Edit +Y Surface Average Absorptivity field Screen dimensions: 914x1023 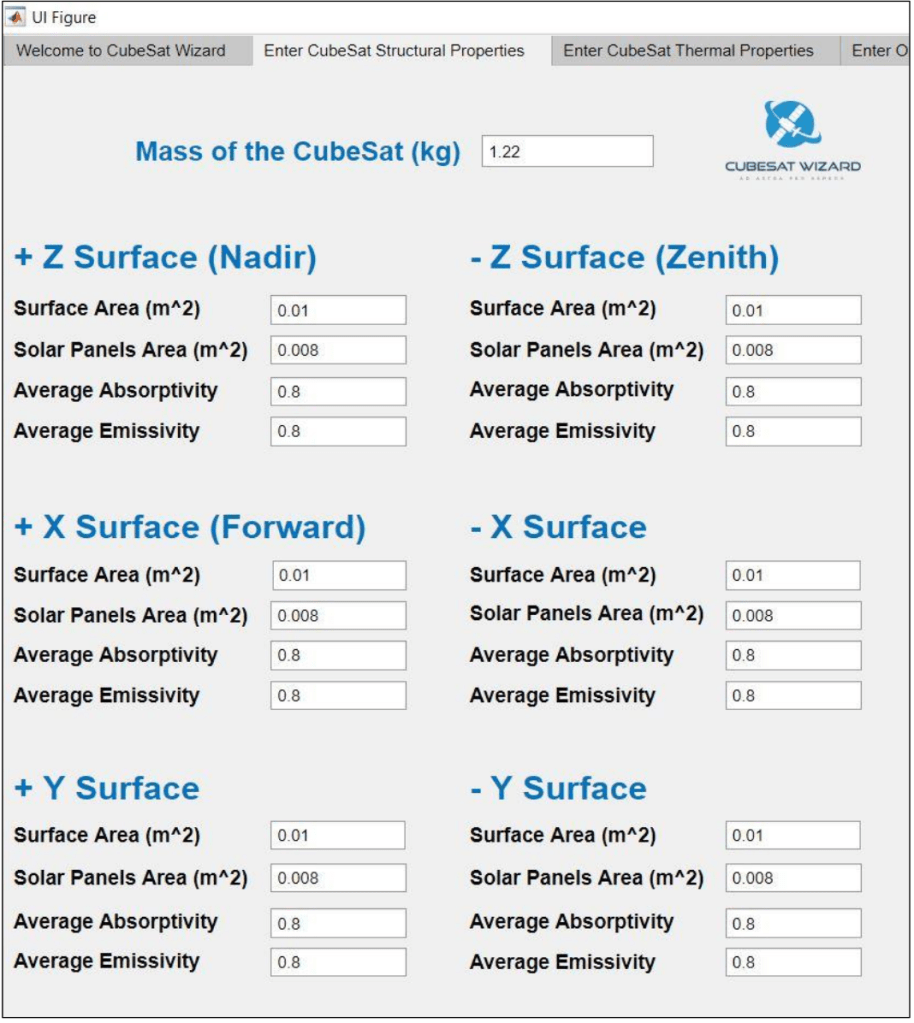pos(338,923)
